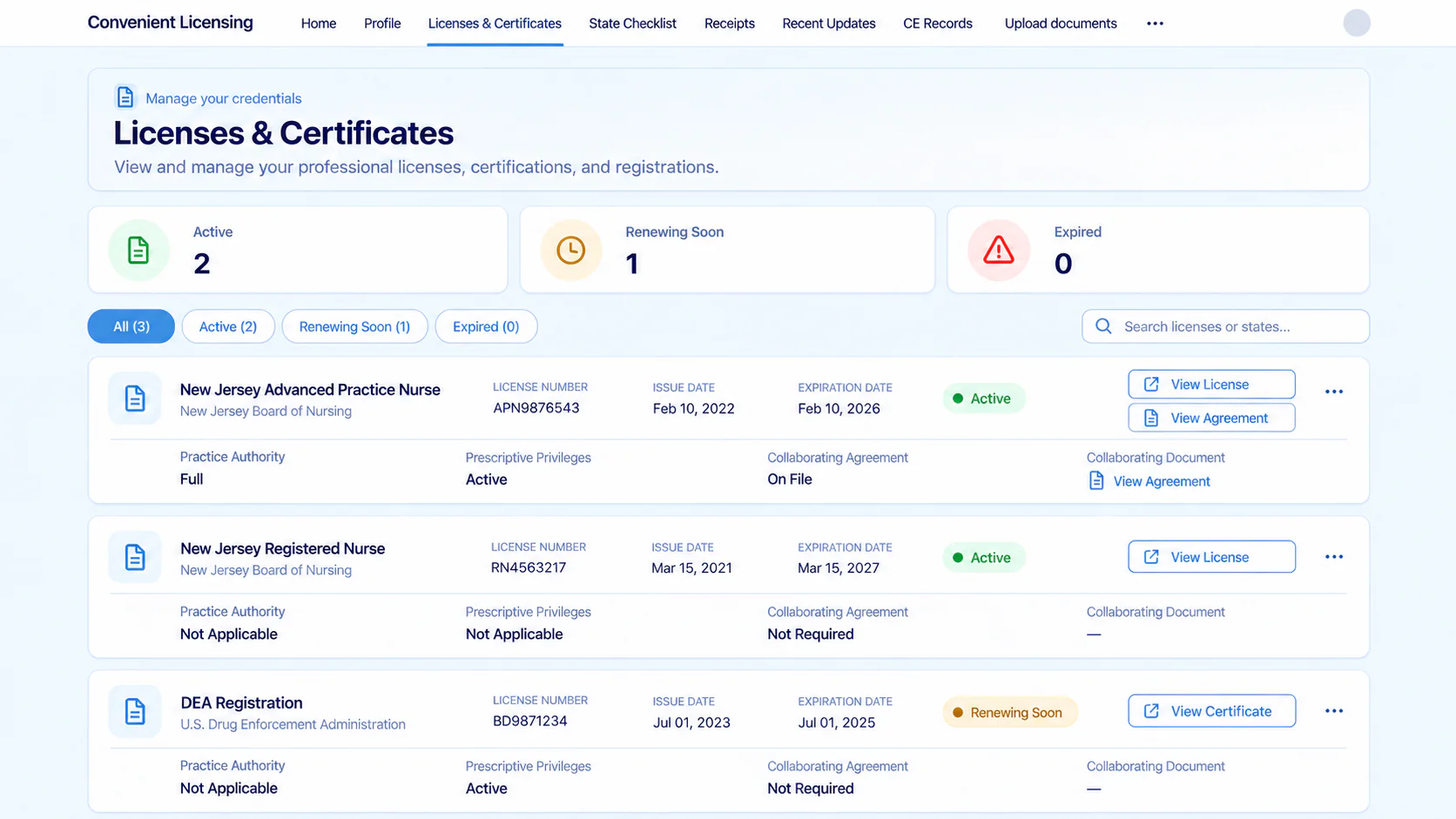Click the Collaborating Document agreement file icon
The width and height of the screenshot is (1456, 819).
(1096, 480)
